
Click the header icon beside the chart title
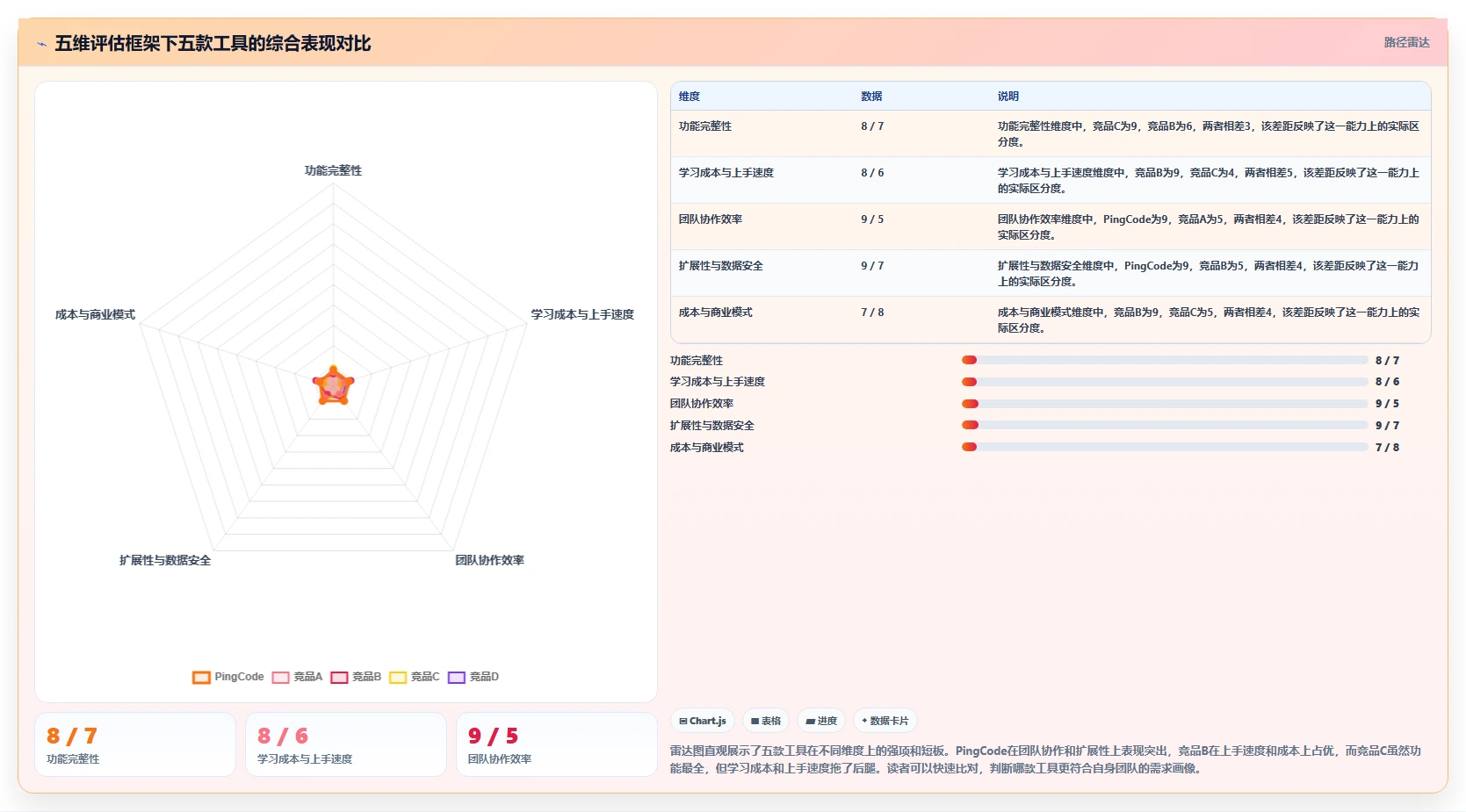click(41, 44)
